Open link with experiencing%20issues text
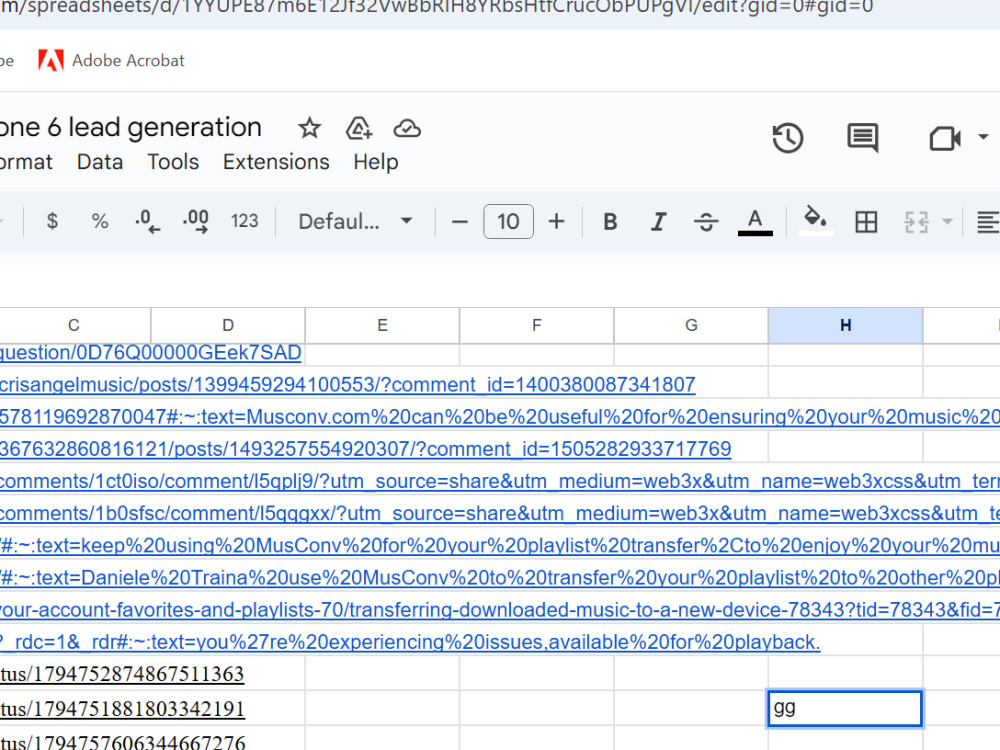This screenshot has width=1000, height=750. tap(410, 642)
